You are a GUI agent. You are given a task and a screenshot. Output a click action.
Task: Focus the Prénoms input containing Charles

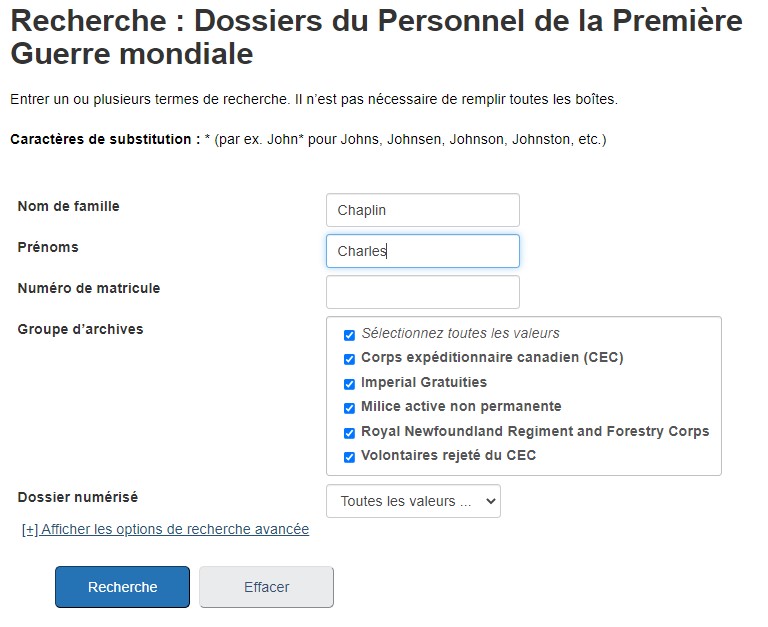click(x=422, y=251)
